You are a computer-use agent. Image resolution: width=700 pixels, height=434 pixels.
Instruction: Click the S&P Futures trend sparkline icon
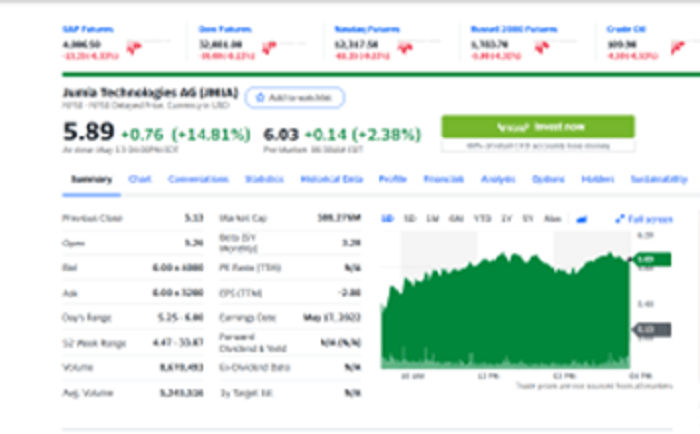[132, 46]
